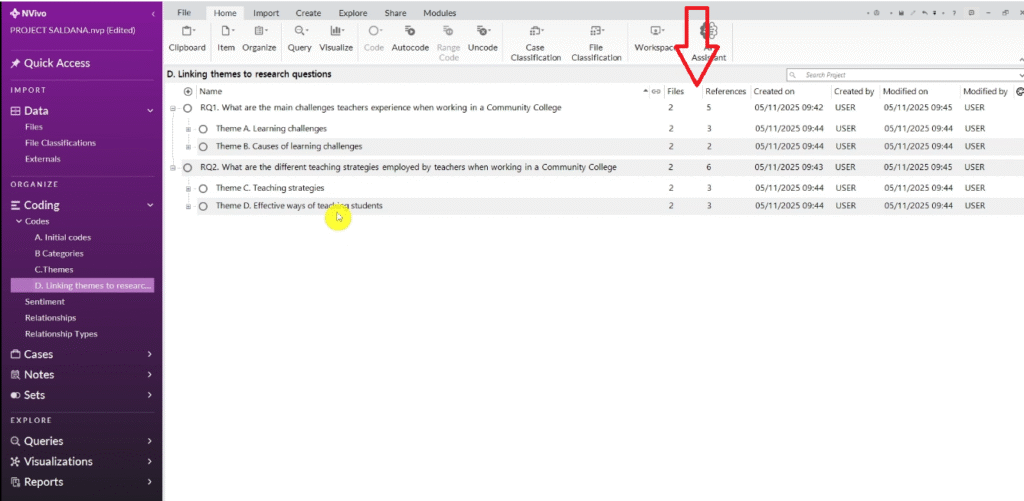Click the Organize ribbon icon

click(259, 38)
